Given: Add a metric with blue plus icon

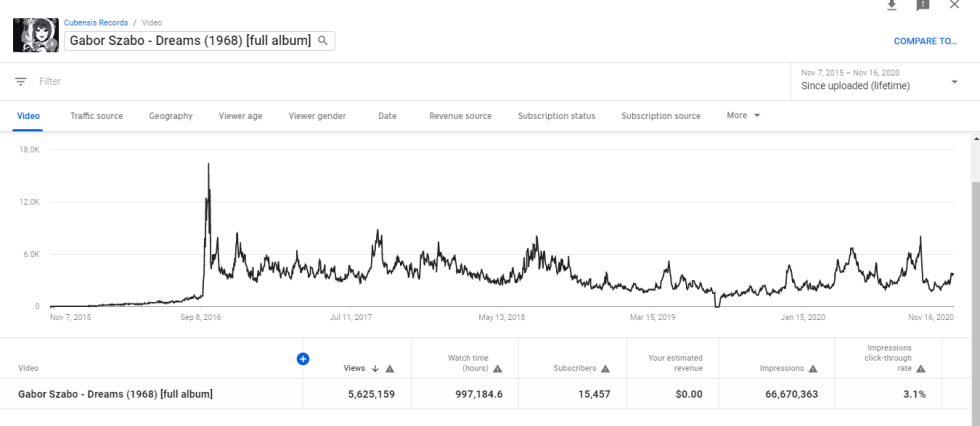Looking at the screenshot, I should click(302, 359).
